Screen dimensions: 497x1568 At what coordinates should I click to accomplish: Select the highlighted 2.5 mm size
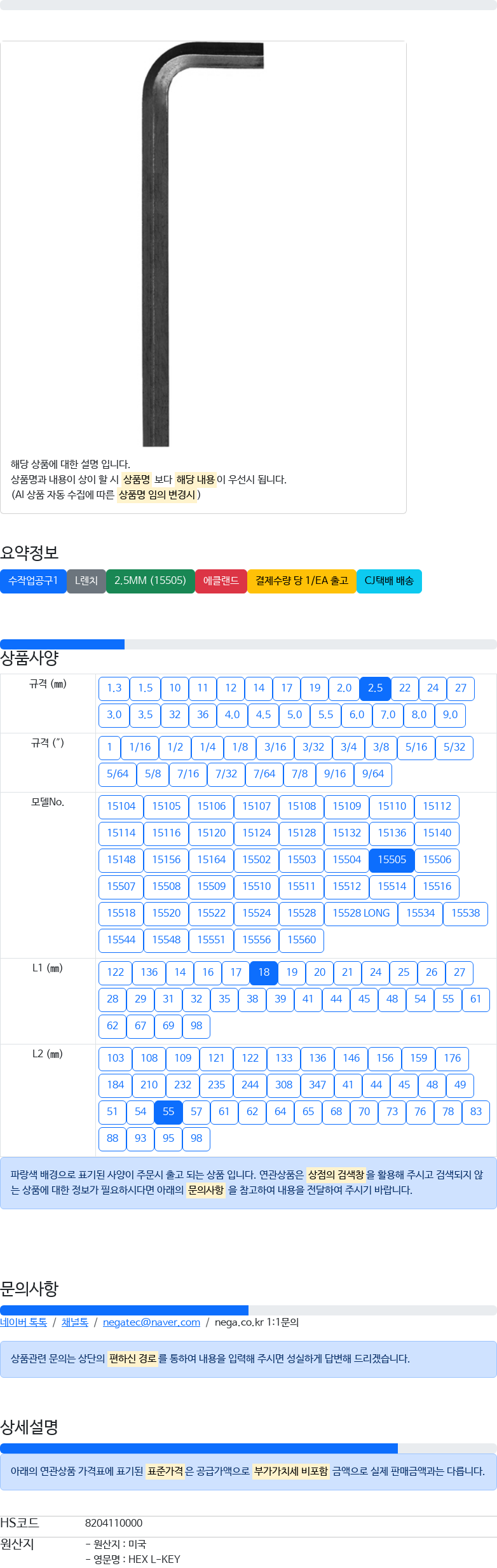coord(375,688)
